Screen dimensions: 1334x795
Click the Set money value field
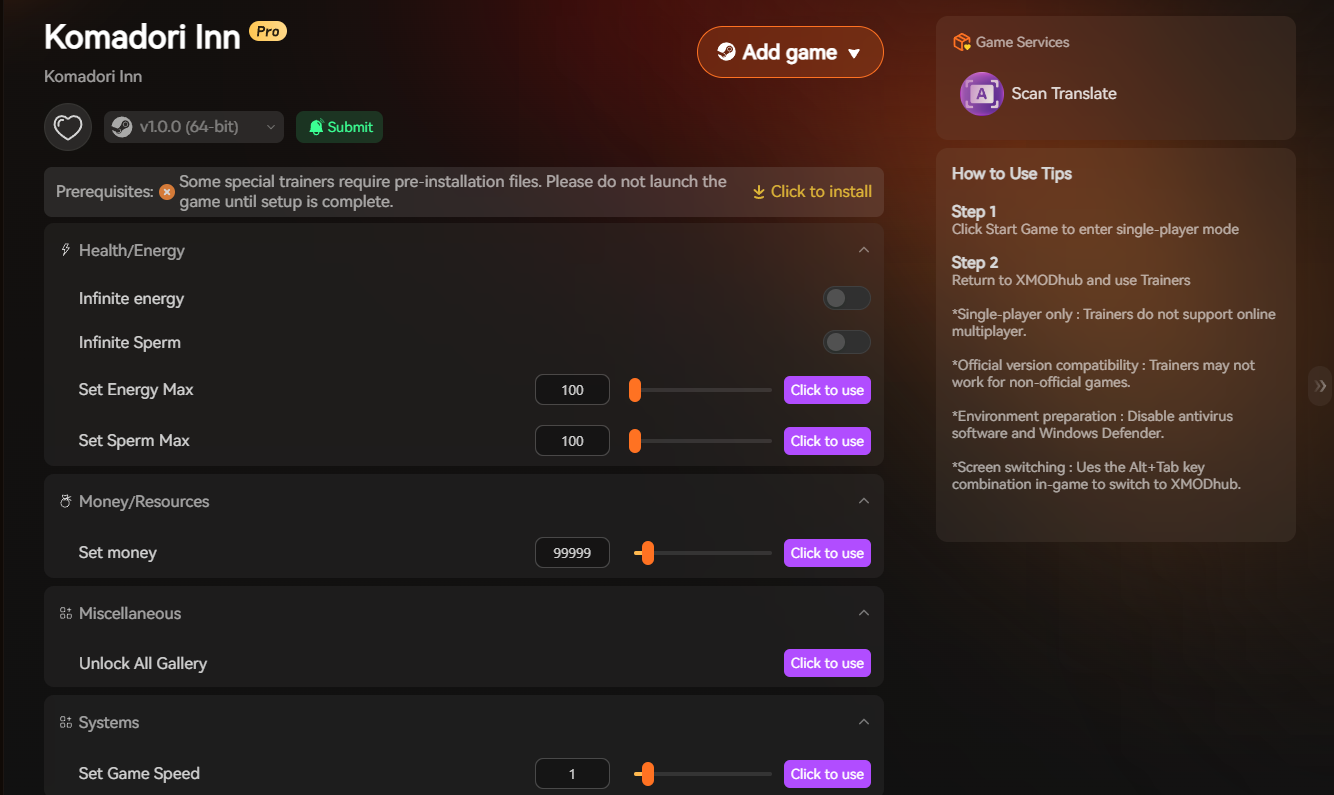[572, 553]
